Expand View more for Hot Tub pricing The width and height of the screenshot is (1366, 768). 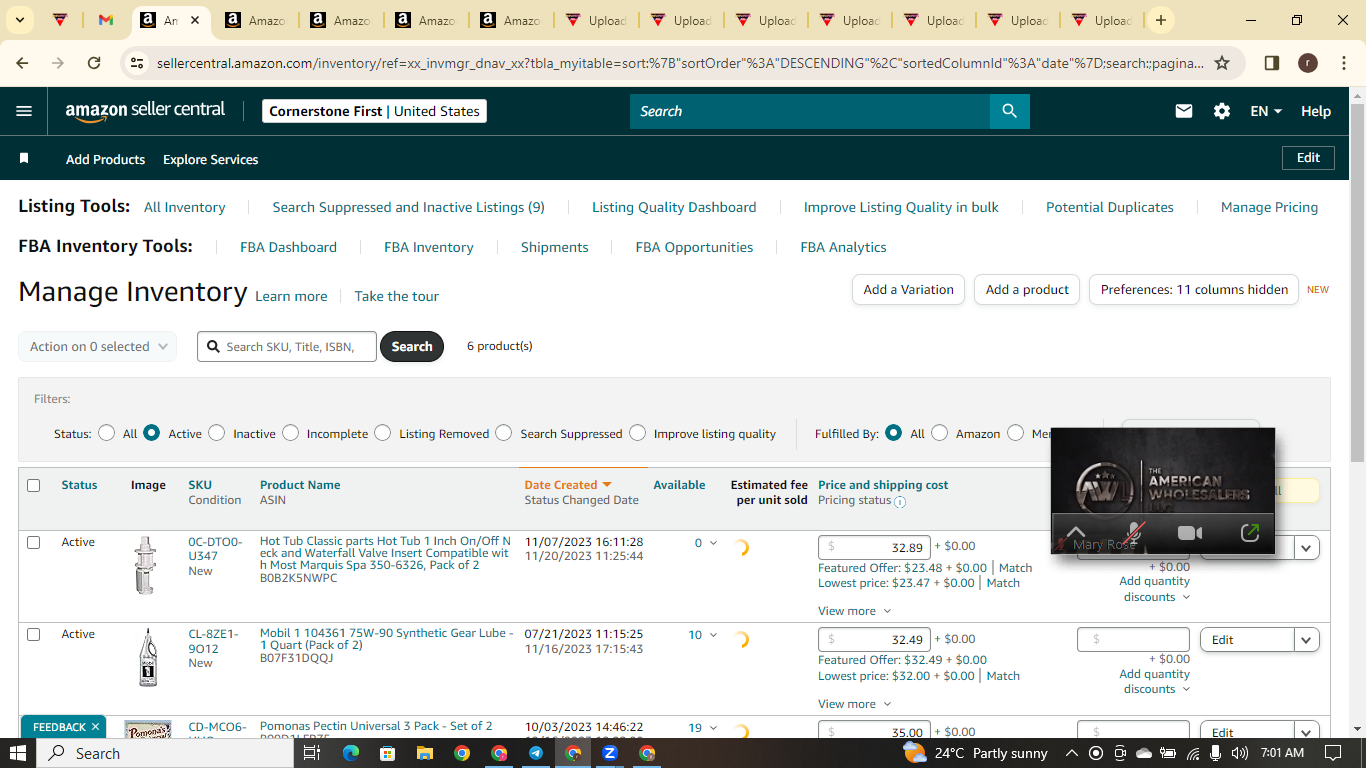coord(854,611)
